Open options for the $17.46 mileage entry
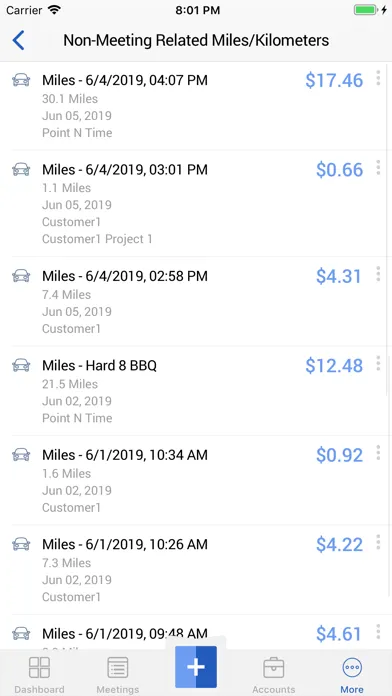This screenshot has height=696, width=392. tap(378, 78)
